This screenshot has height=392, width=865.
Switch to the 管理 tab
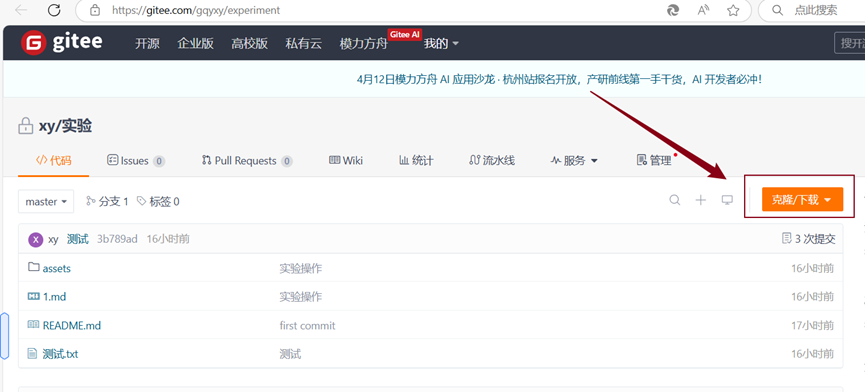pos(654,161)
